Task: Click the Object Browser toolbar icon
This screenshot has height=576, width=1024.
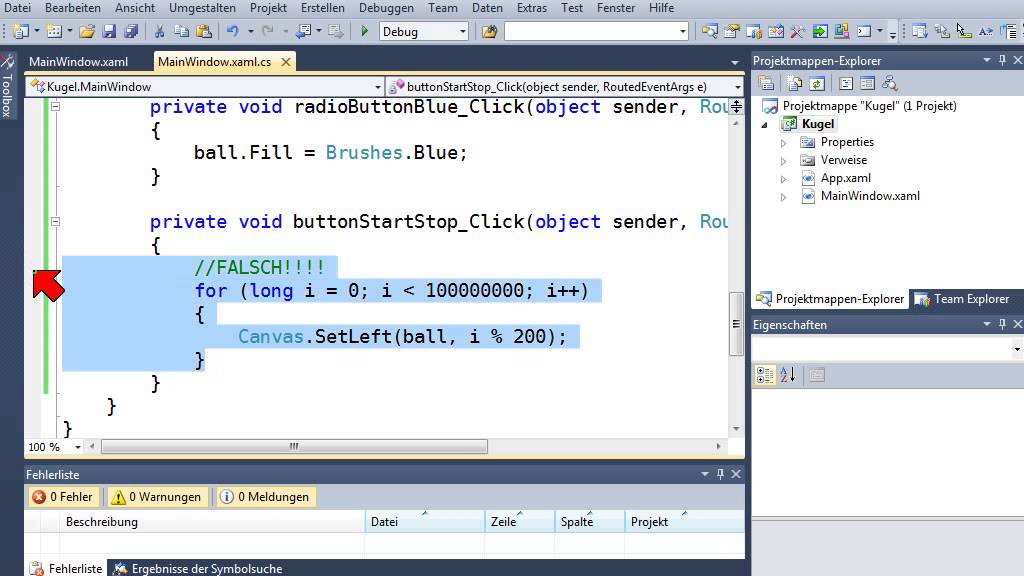Action: [x=754, y=31]
